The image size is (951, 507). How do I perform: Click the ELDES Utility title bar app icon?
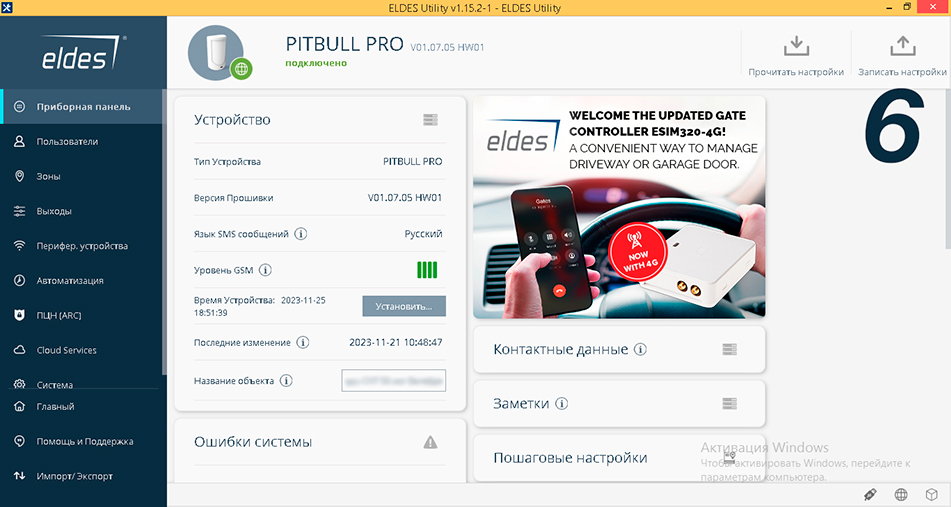coord(7,8)
